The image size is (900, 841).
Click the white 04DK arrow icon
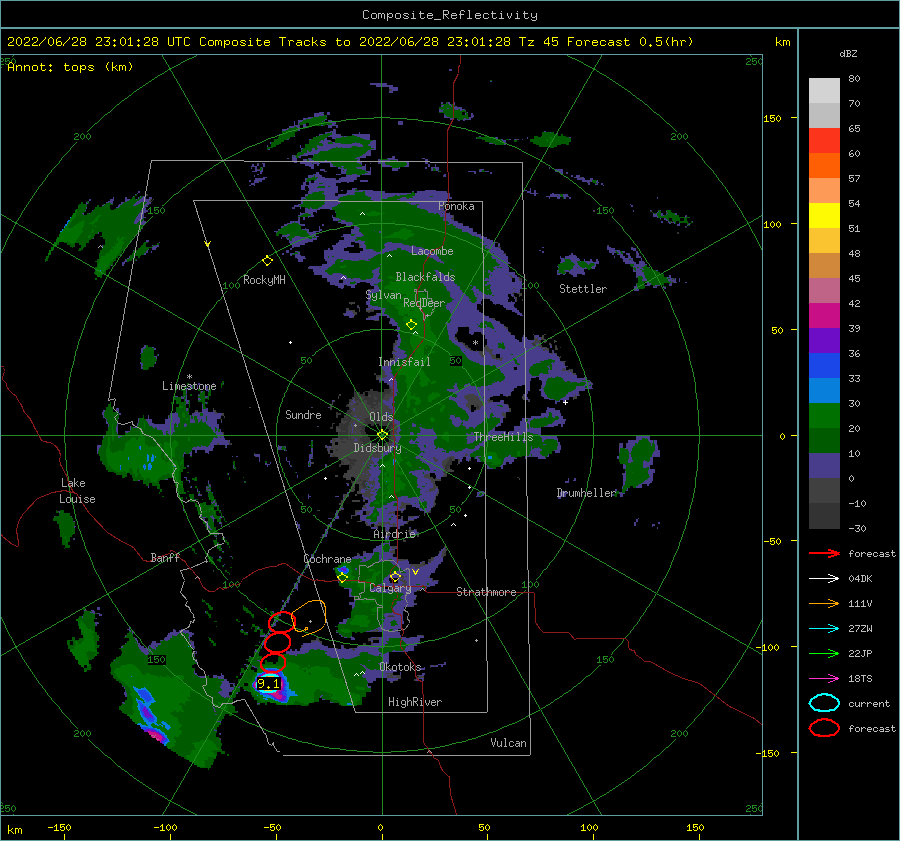pos(824,579)
